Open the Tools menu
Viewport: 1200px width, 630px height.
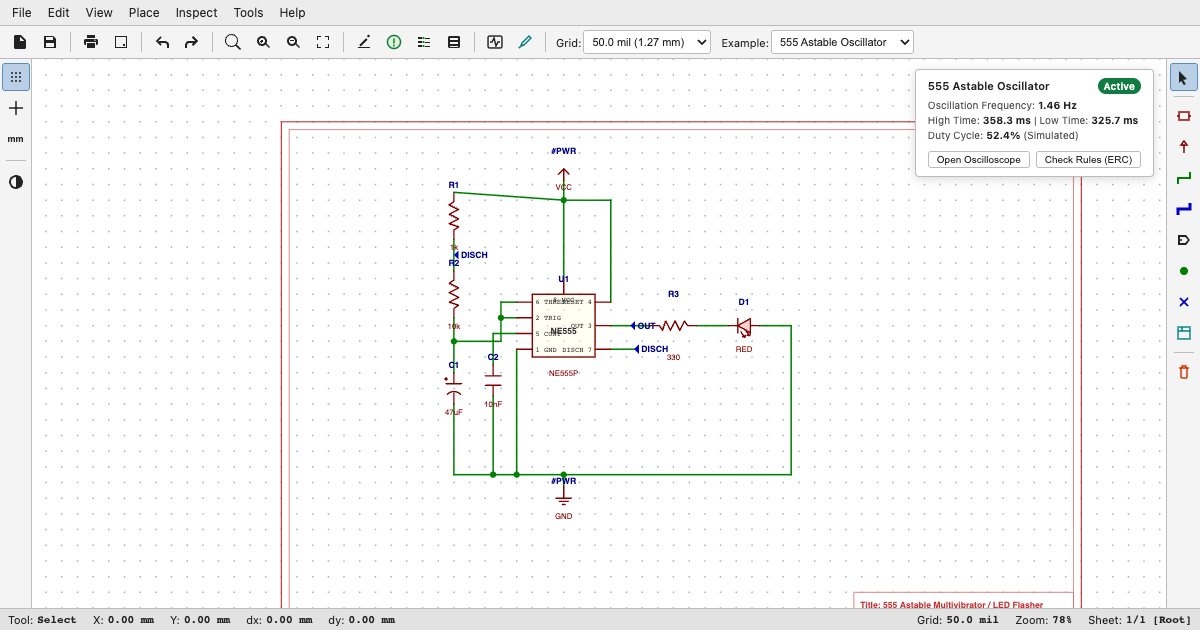point(249,13)
